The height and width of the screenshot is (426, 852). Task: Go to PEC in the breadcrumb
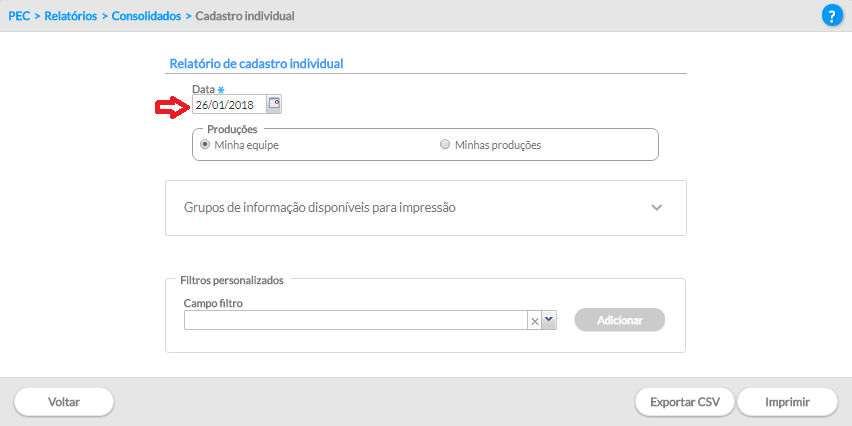(x=19, y=16)
